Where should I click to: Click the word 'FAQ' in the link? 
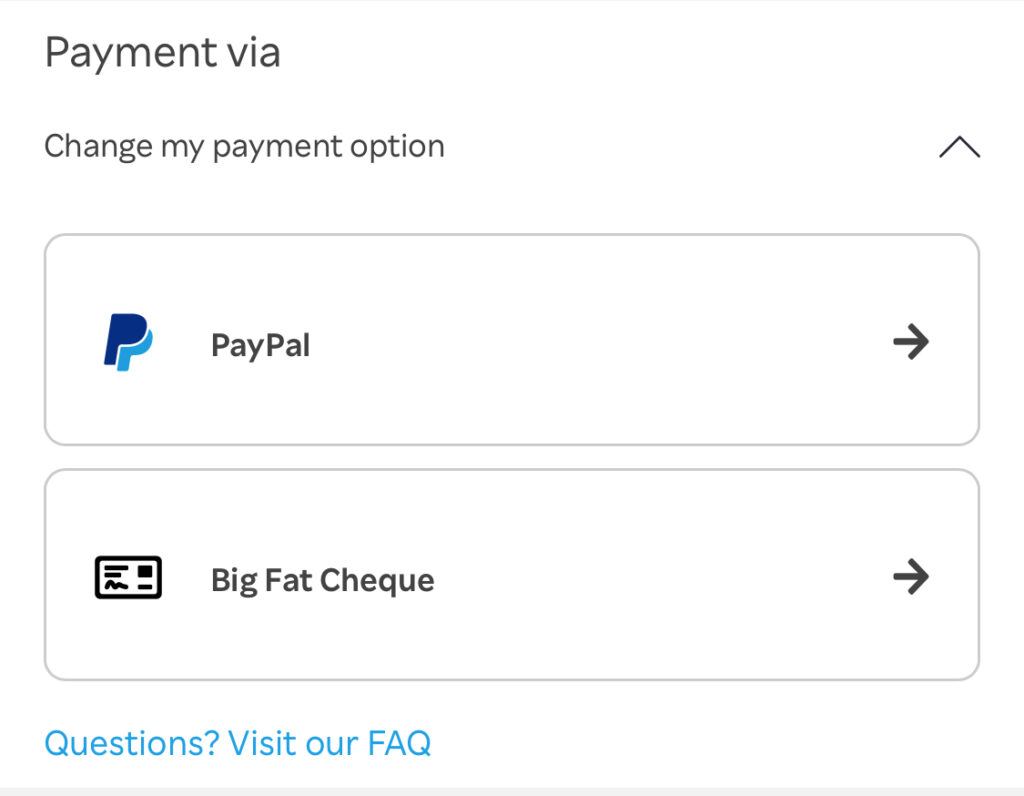point(399,743)
